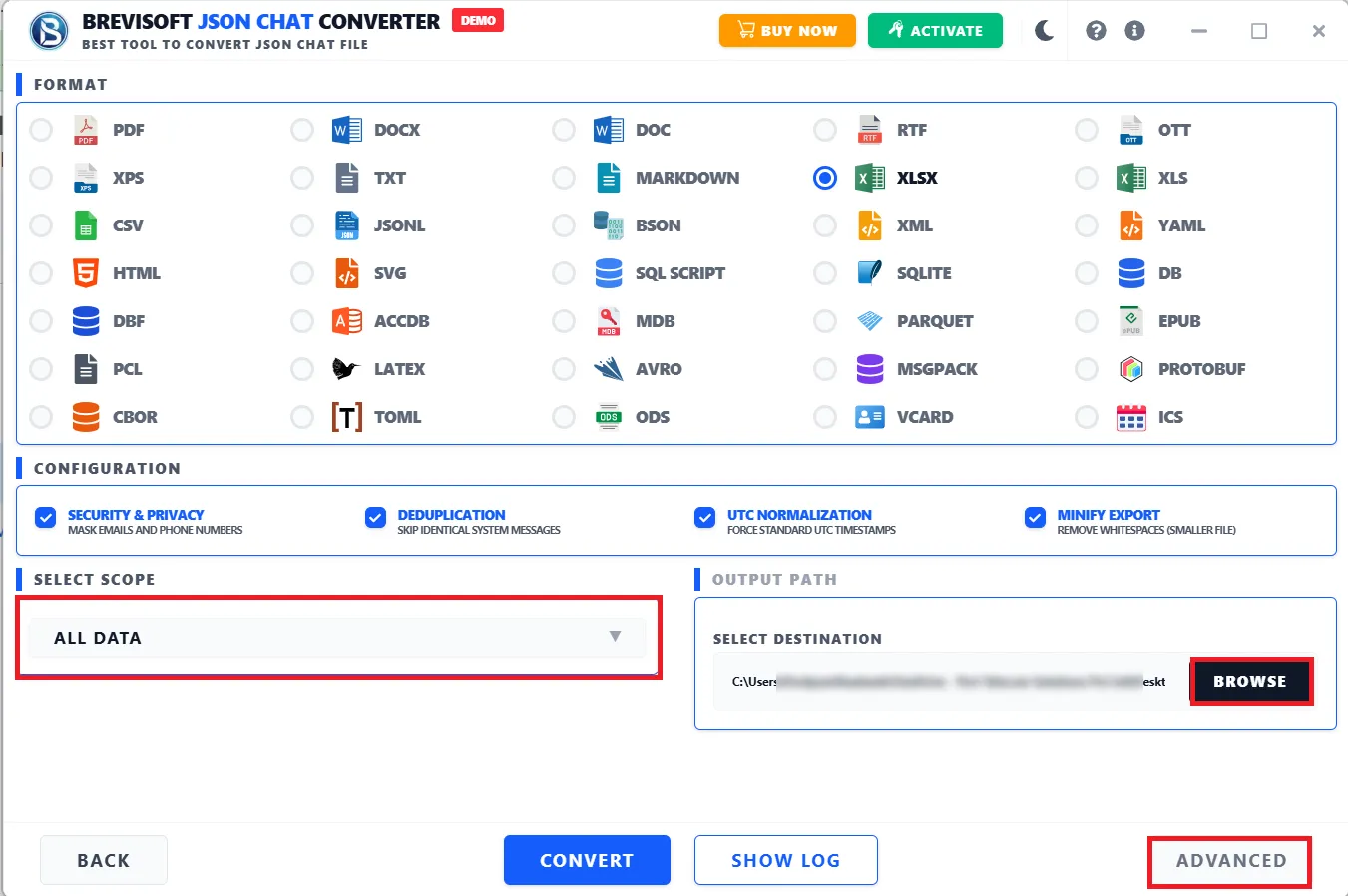
Task: Click the DOCX Word document icon
Action: point(347,130)
